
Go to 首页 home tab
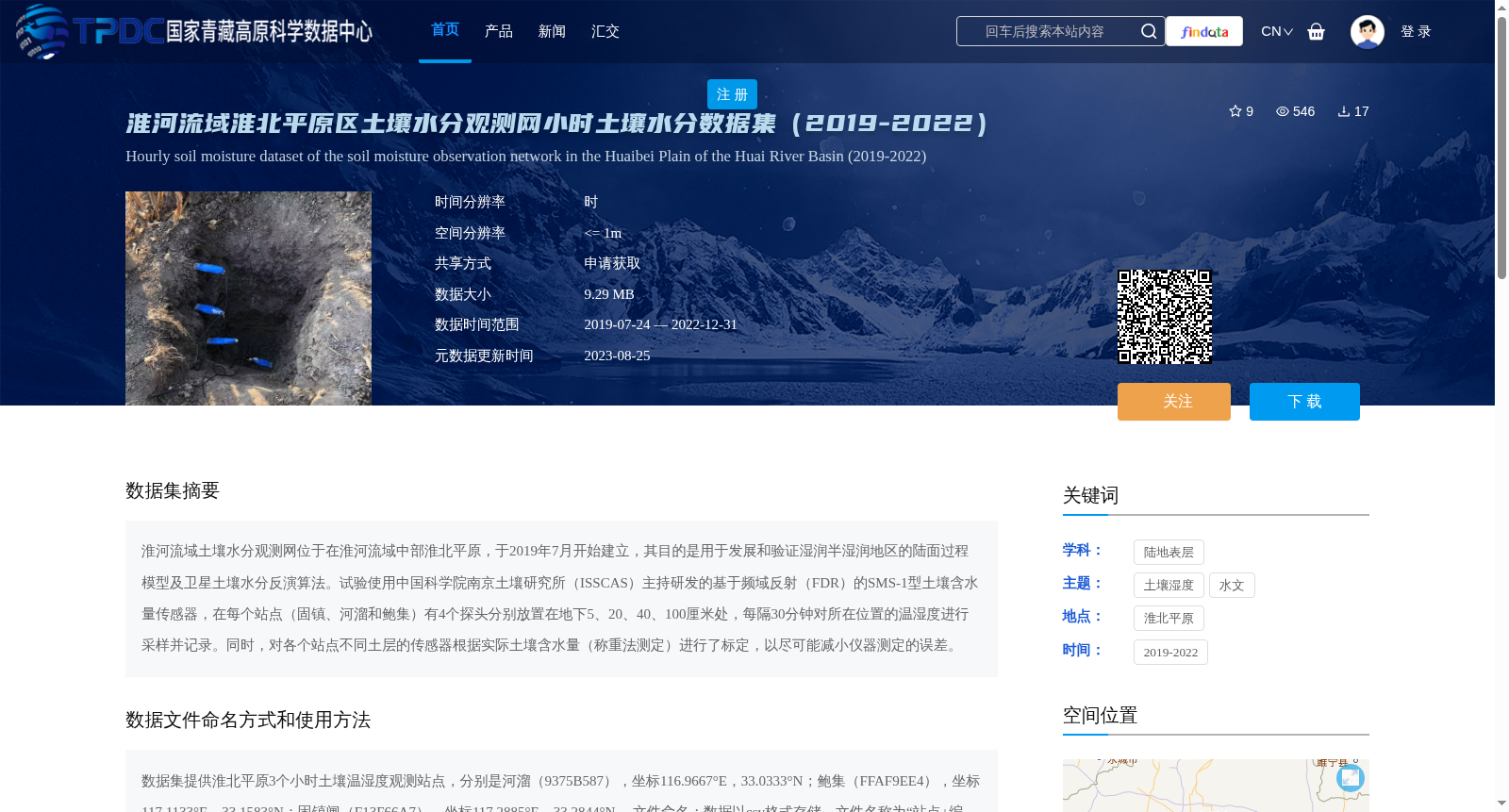click(x=445, y=30)
